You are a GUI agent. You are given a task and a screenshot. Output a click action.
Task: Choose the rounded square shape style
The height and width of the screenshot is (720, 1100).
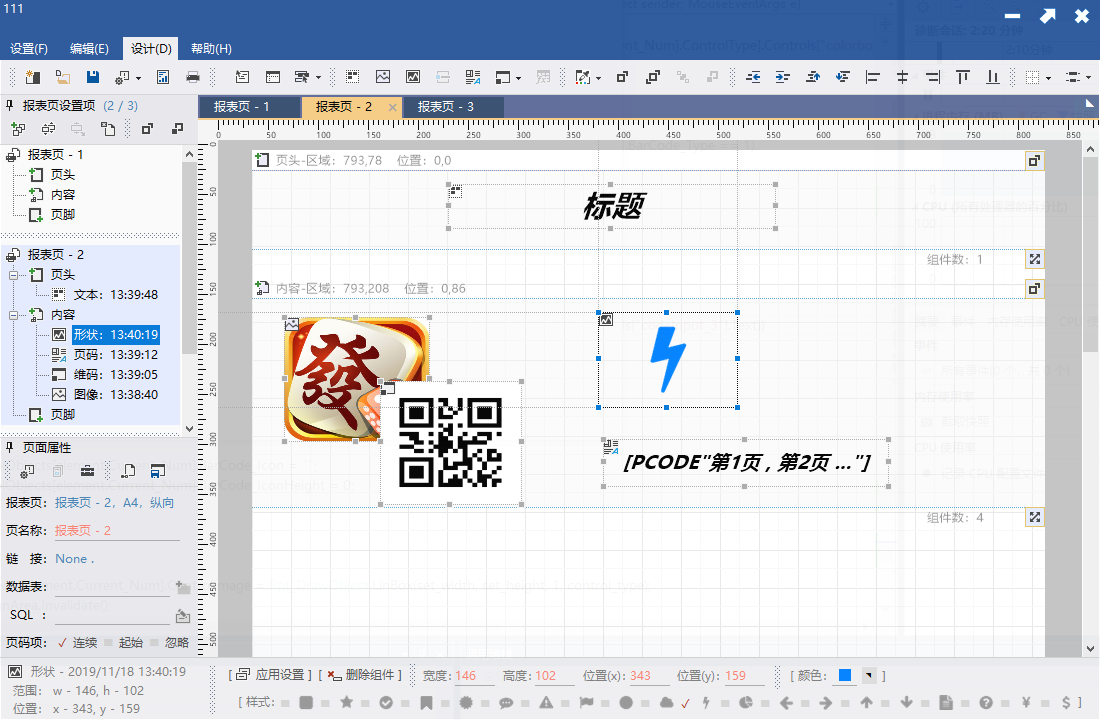pos(306,702)
